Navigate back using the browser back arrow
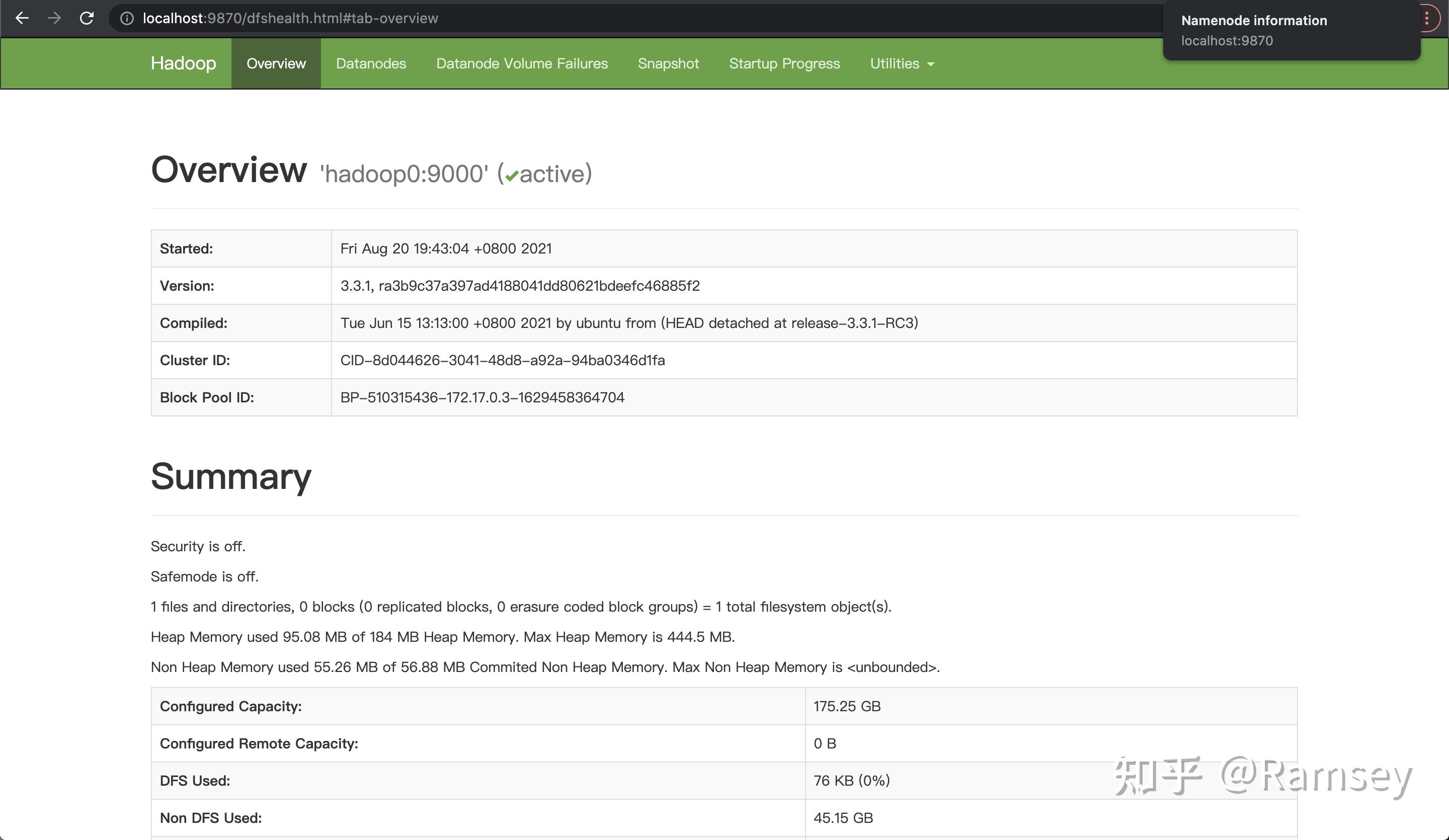This screenshot has height=840, width=1449. [22, 18]
